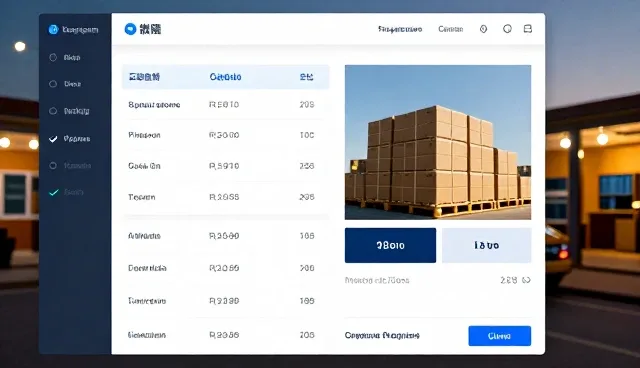Sort by the bright blue middle column header
Viewport: 640px width, 368px height.
pyautogui.click(x=225, y=77)
